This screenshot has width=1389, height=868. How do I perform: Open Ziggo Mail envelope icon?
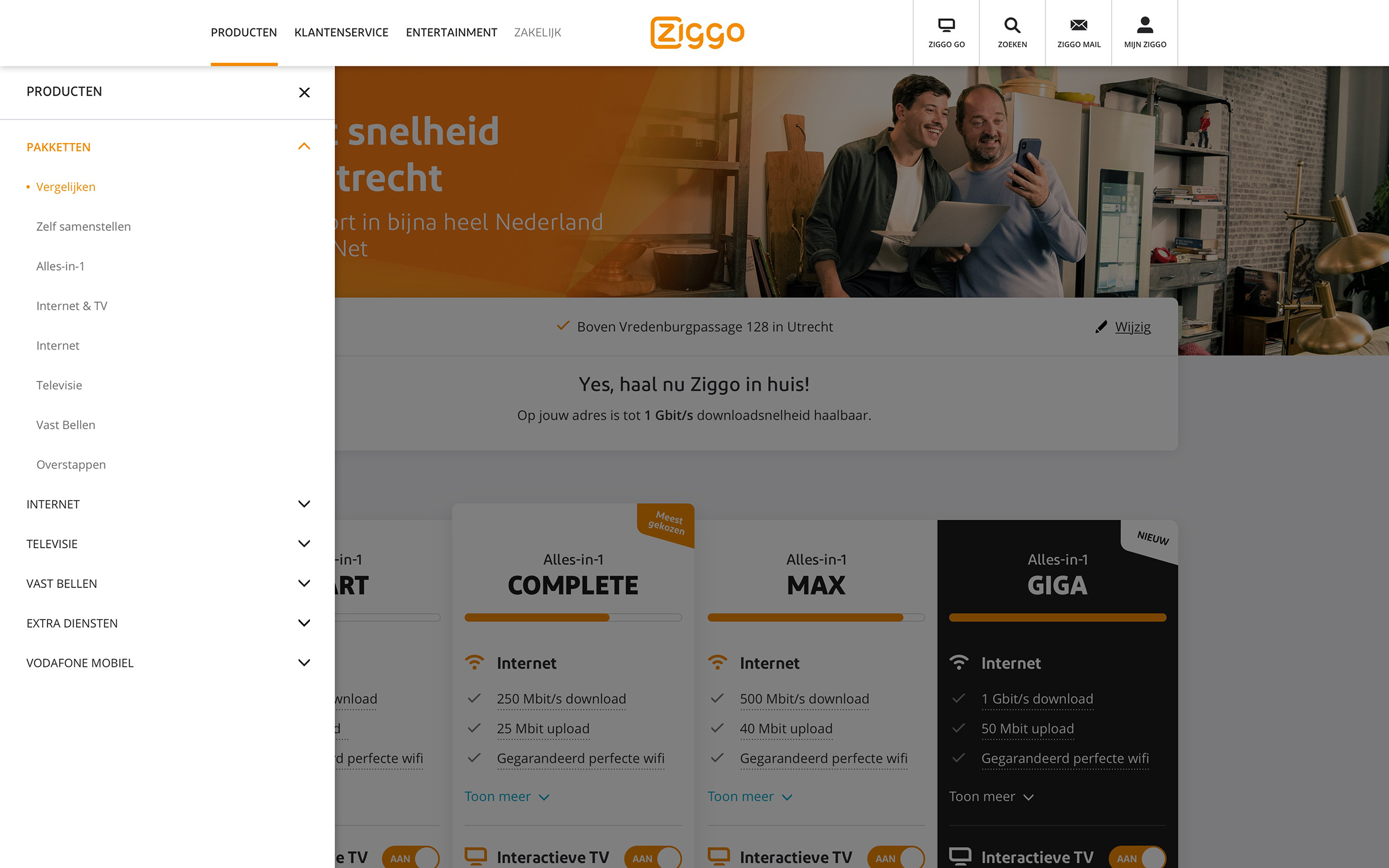coord(1079,26)
